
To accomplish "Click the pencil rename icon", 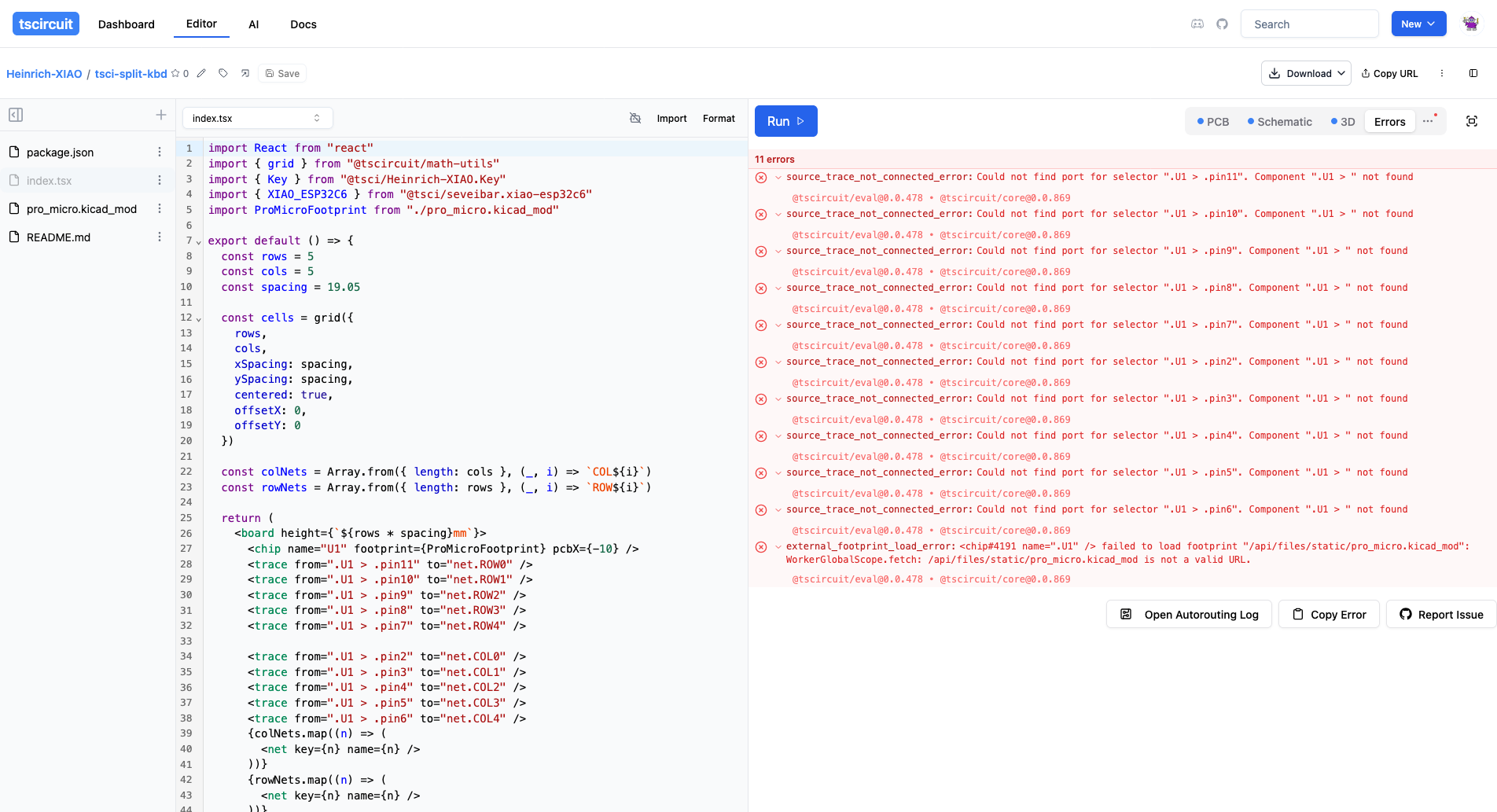I will (x=201, y=73).
